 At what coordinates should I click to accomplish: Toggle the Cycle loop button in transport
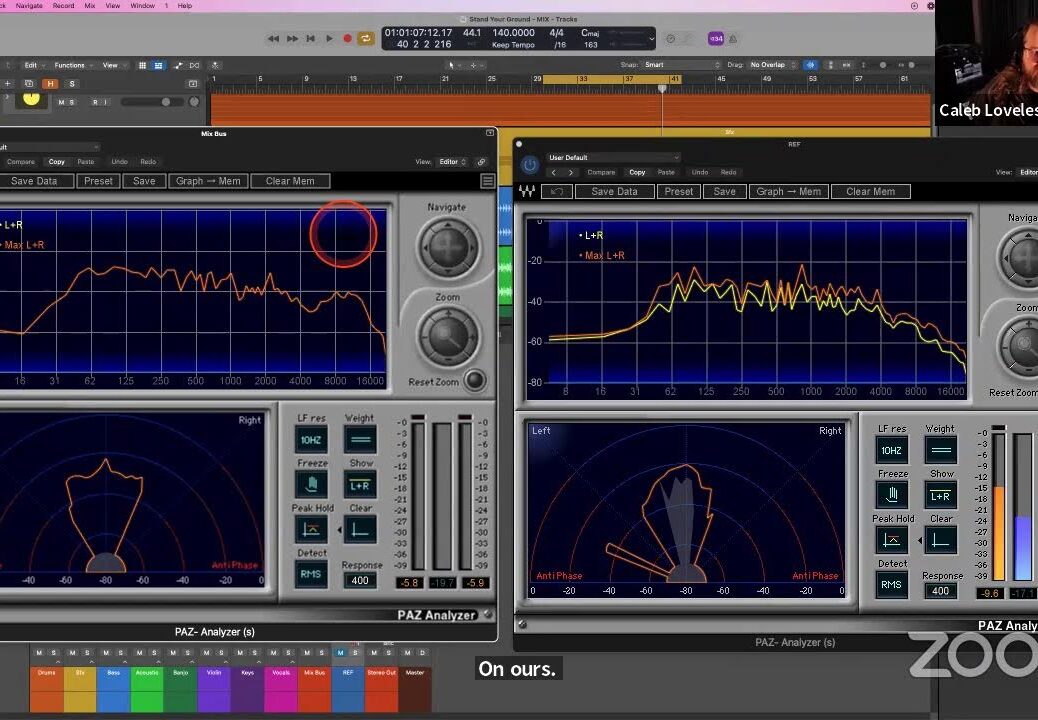[365, 38]
